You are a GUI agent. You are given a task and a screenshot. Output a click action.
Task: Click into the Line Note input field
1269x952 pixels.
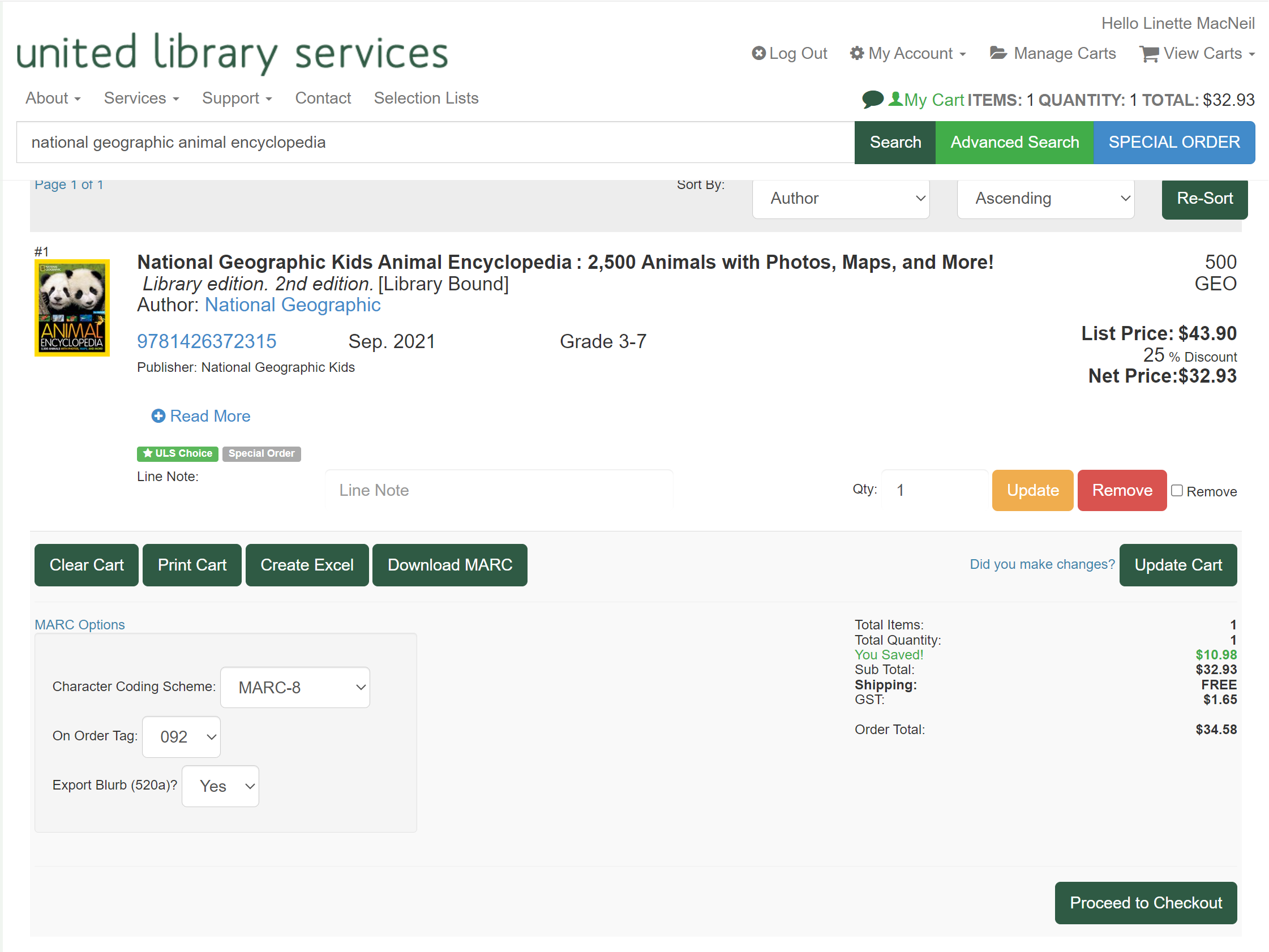[x=499, y=490]
